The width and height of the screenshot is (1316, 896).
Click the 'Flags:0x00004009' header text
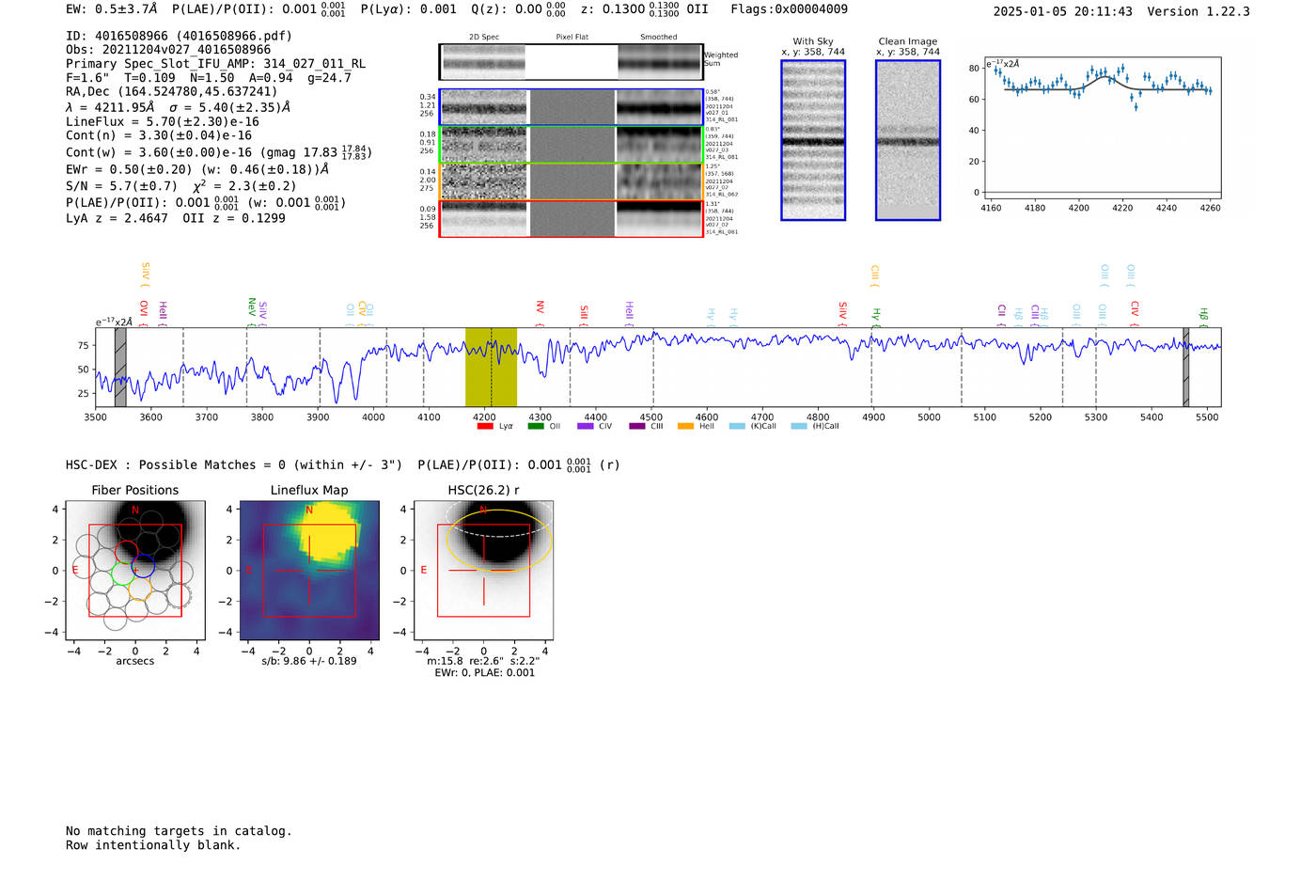tap(790, 9)
